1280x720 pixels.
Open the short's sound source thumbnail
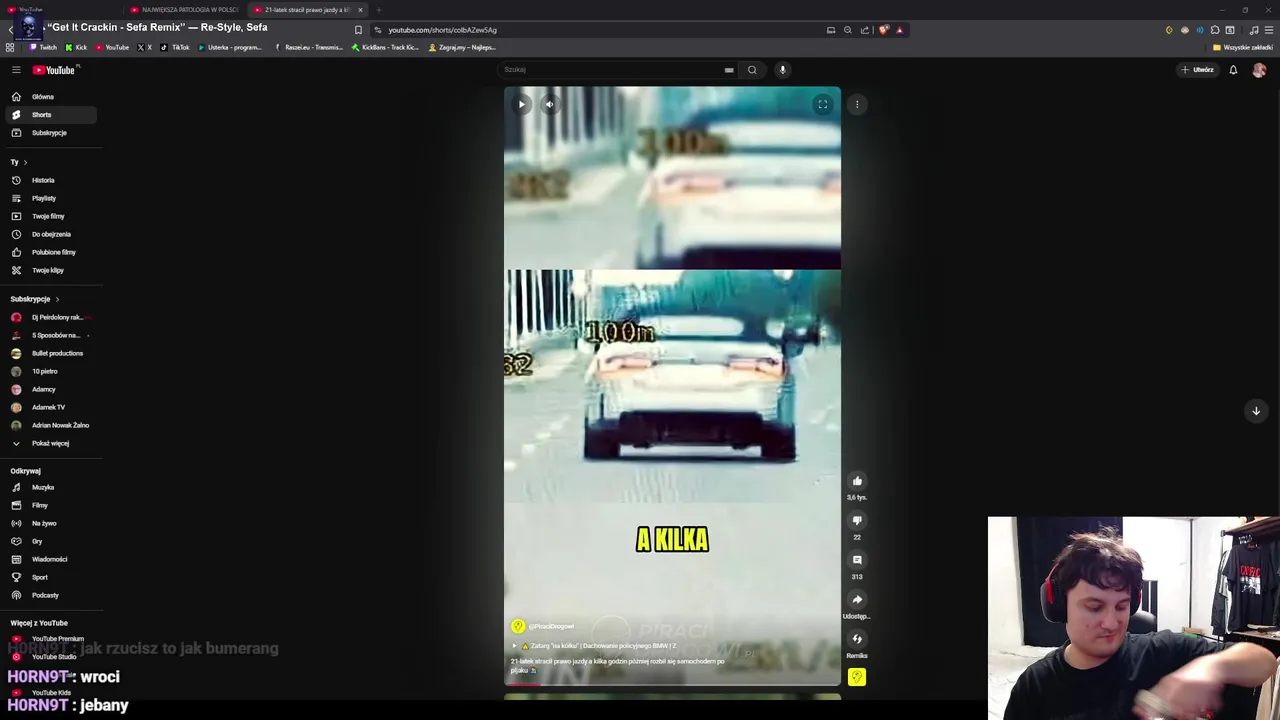click(x=857, y=677)
